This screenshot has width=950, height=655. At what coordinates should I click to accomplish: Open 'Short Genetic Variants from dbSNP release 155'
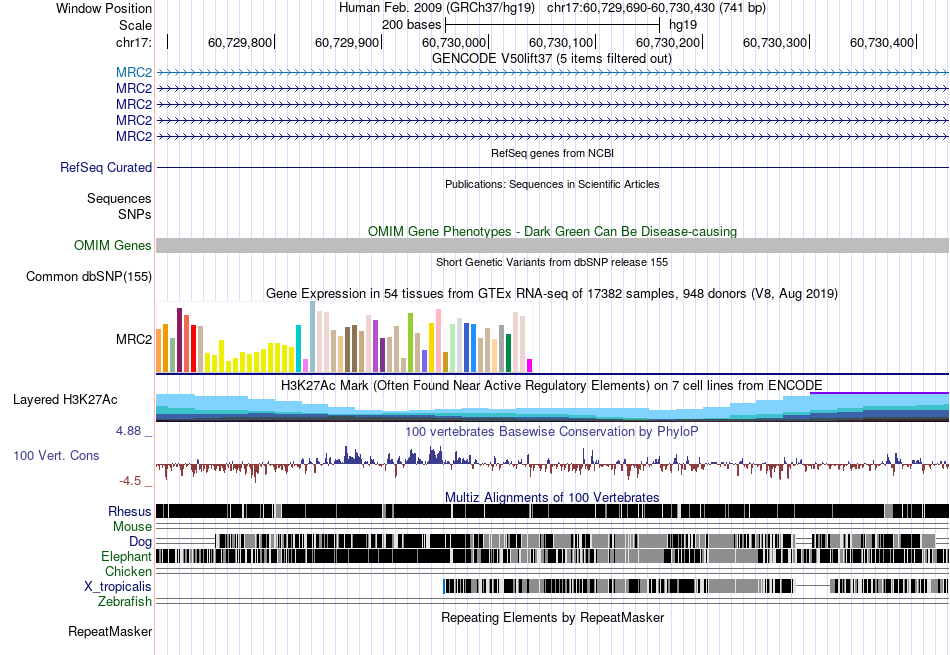tap(552, 262)
